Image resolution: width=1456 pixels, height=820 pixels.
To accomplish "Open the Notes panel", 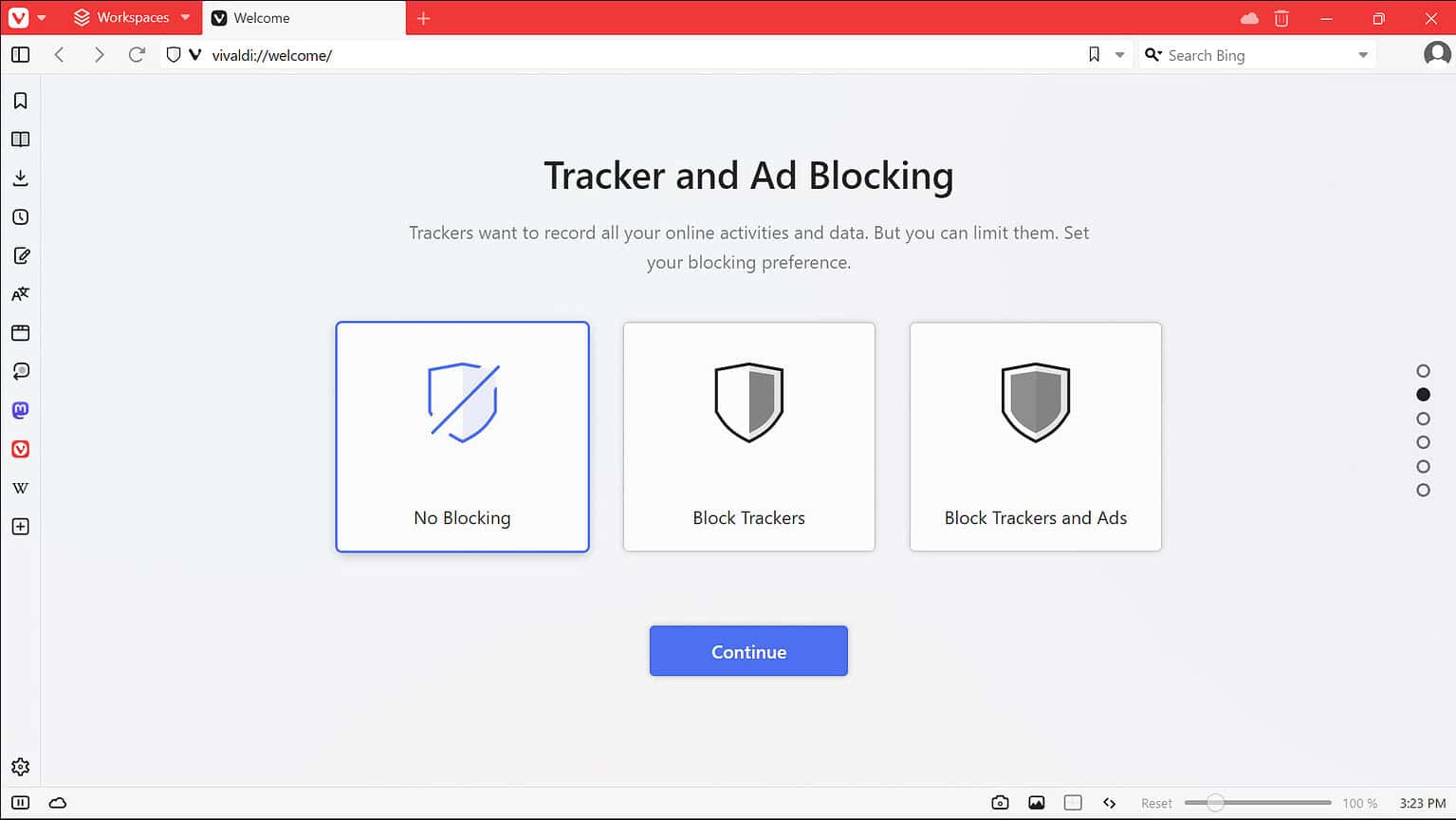I will pos(20,255).
